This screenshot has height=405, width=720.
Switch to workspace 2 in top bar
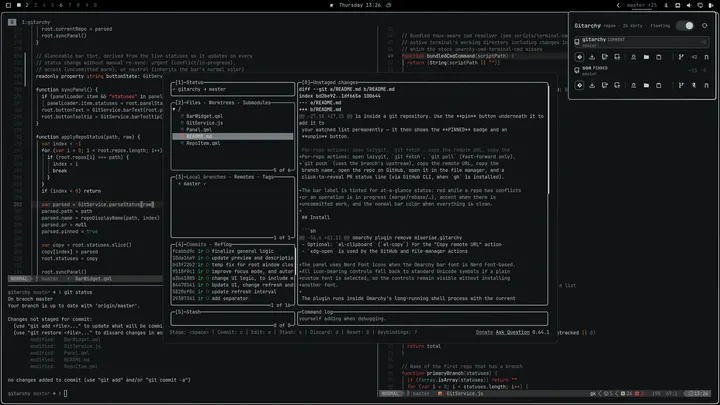[x=27, y=5]
